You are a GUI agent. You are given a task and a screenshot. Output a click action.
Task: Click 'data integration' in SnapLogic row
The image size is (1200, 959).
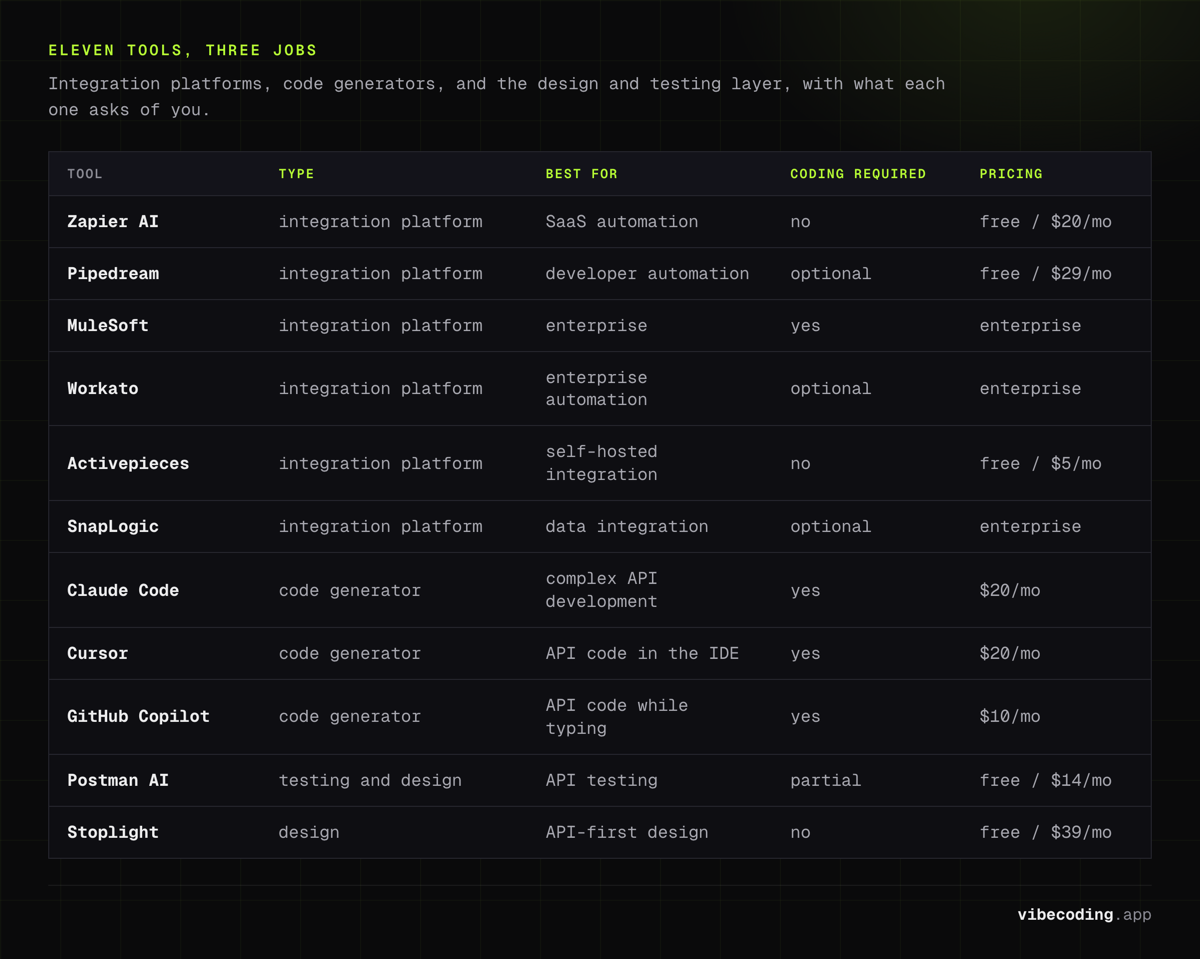(627, 527)
